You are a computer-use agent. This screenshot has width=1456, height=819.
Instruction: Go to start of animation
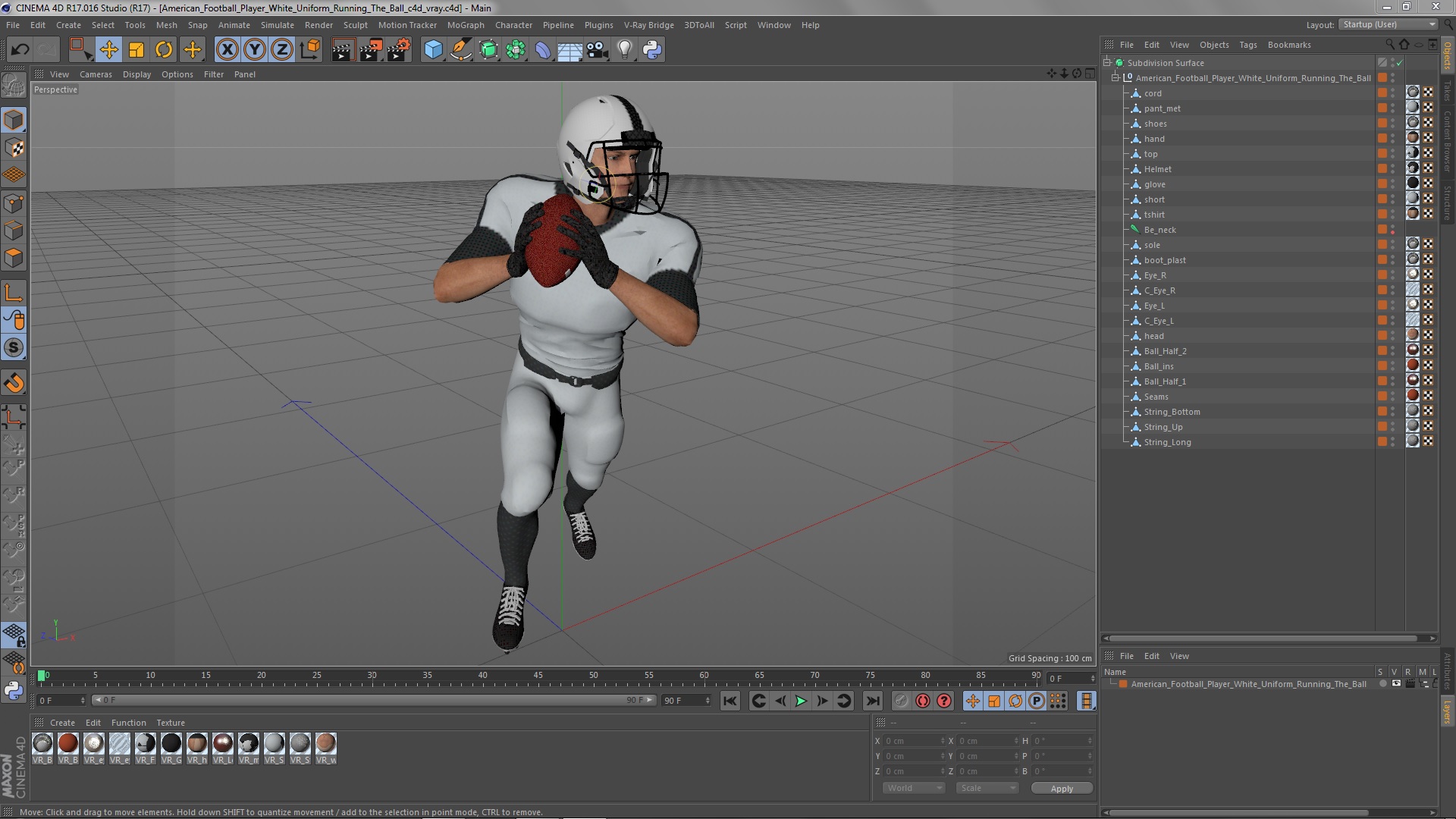pyautogui.click(x=730, y=701)
